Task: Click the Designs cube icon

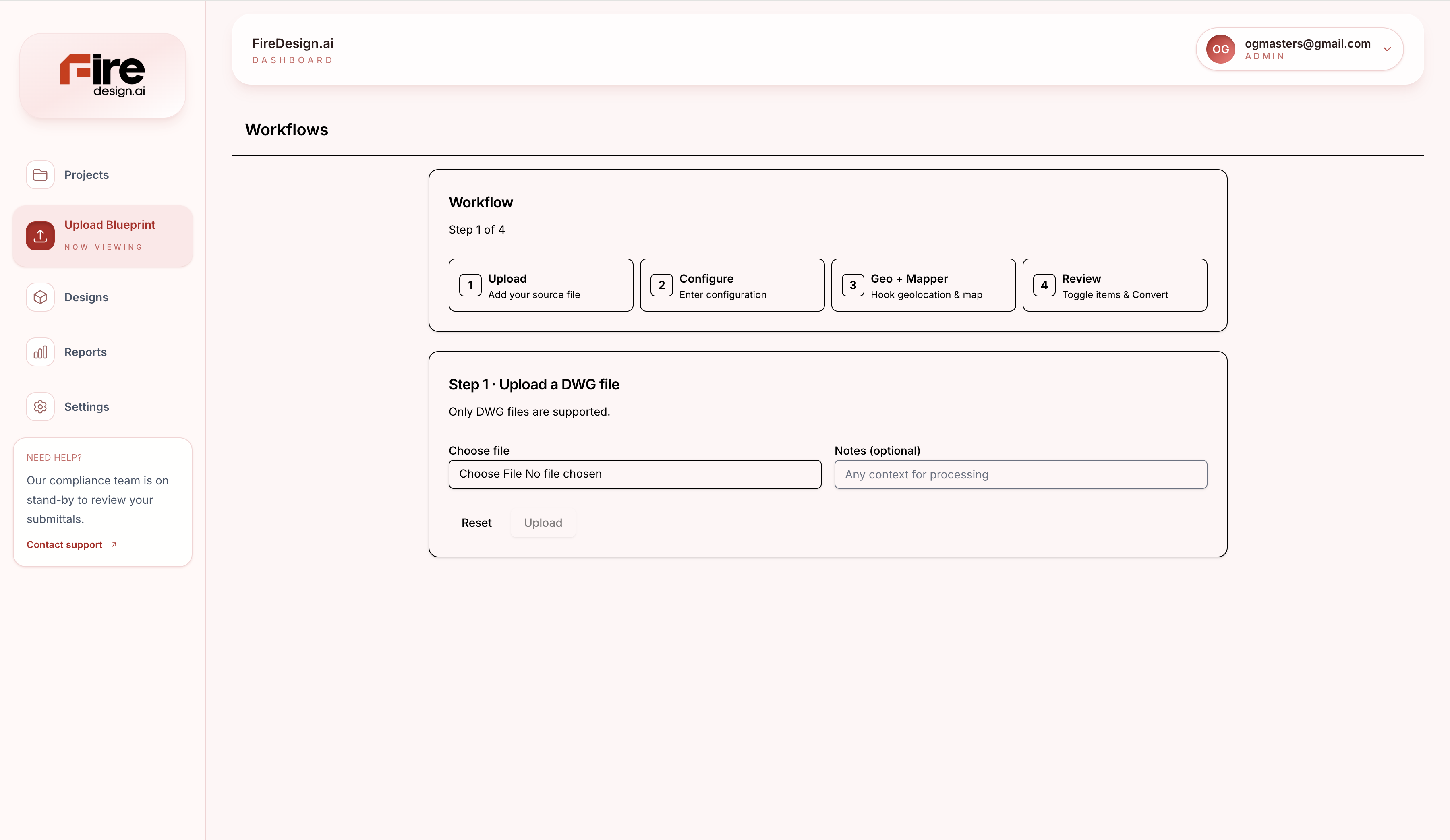Action: [x=40, y=298]
